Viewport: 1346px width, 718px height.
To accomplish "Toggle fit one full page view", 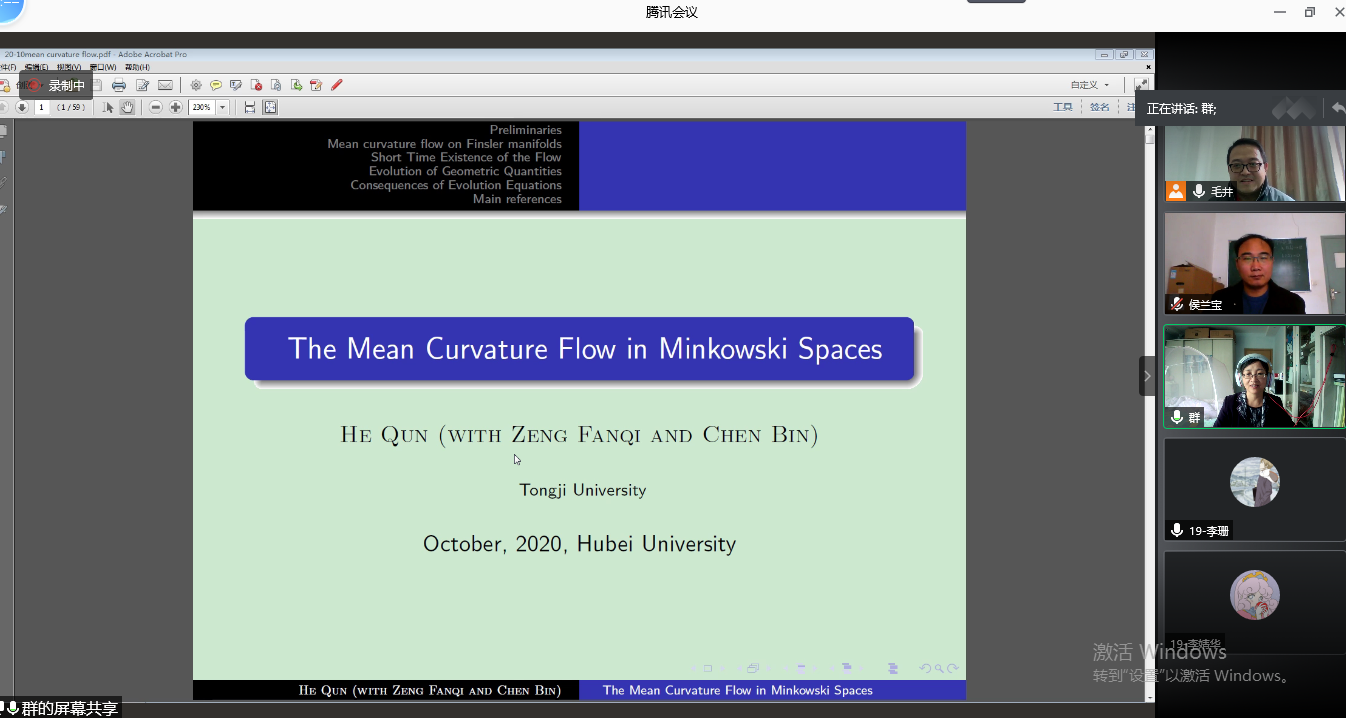I will [x=270, y=107].
